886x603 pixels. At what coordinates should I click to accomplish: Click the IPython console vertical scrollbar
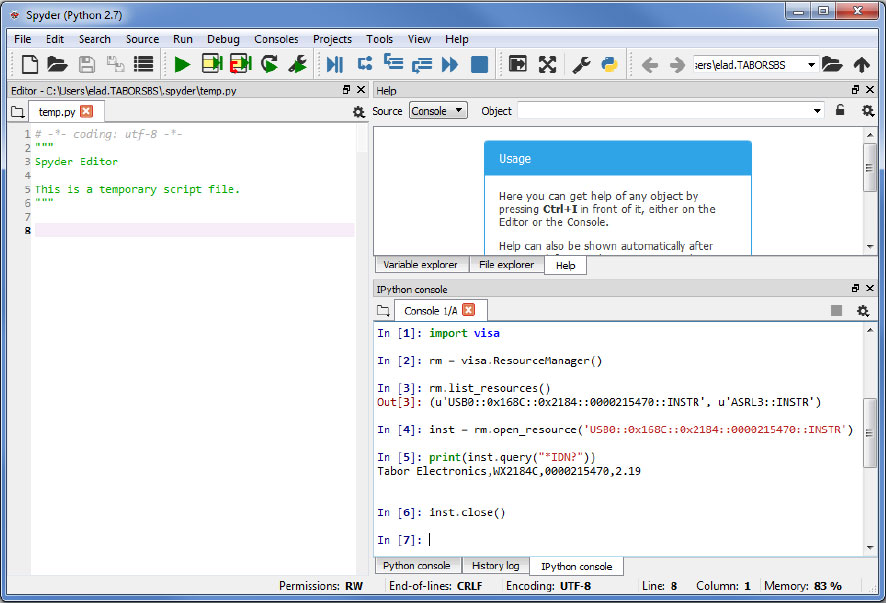[870, 439]
